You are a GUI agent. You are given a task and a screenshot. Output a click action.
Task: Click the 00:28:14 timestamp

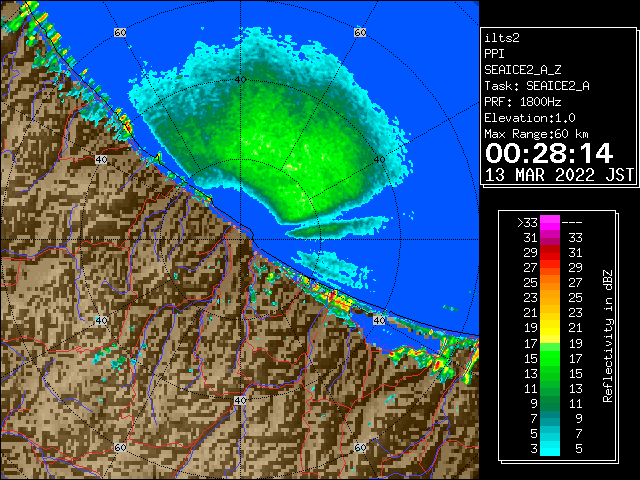(549, 153)
